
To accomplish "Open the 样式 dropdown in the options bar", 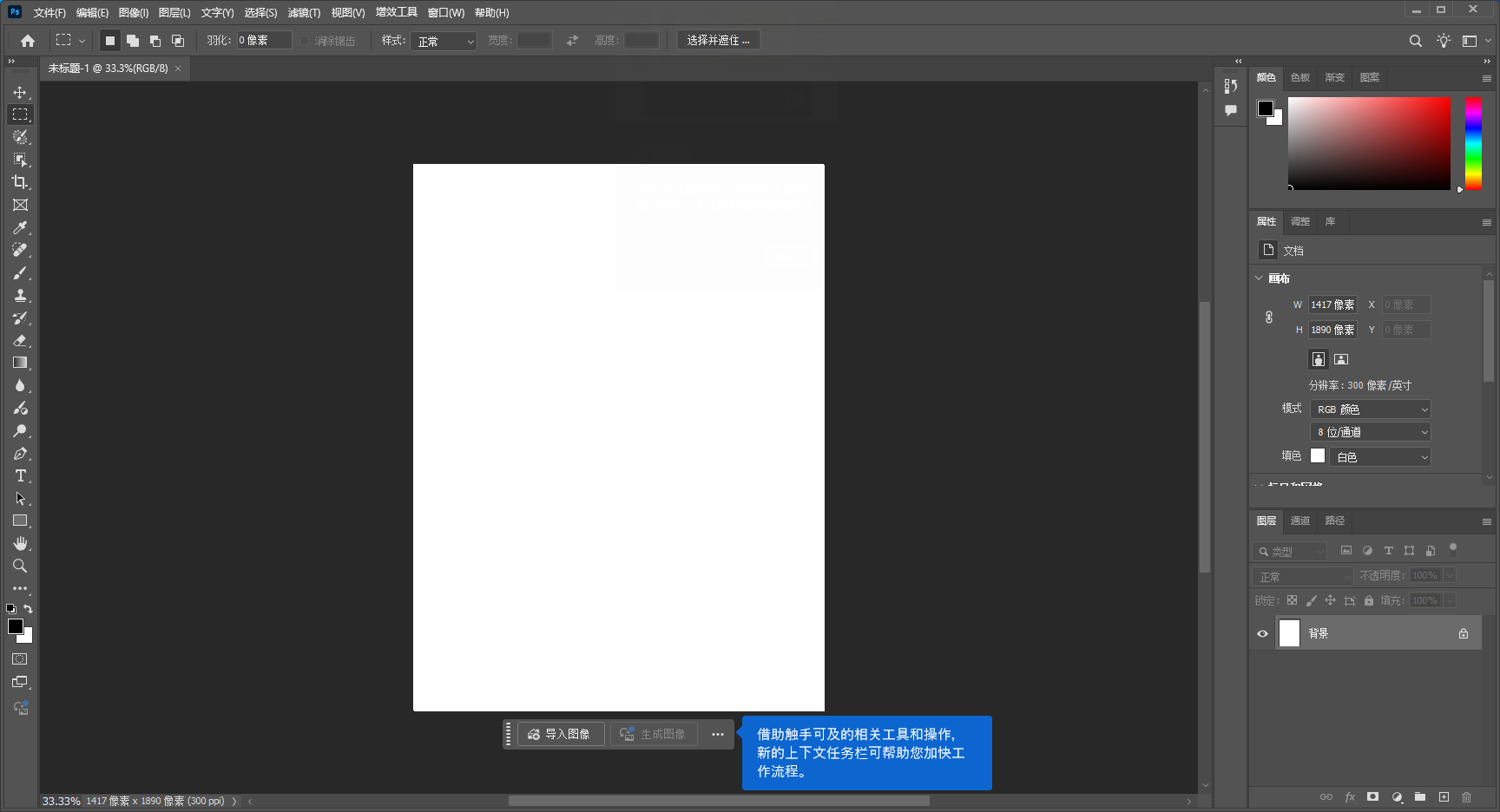I will click(x=444, y=40).
